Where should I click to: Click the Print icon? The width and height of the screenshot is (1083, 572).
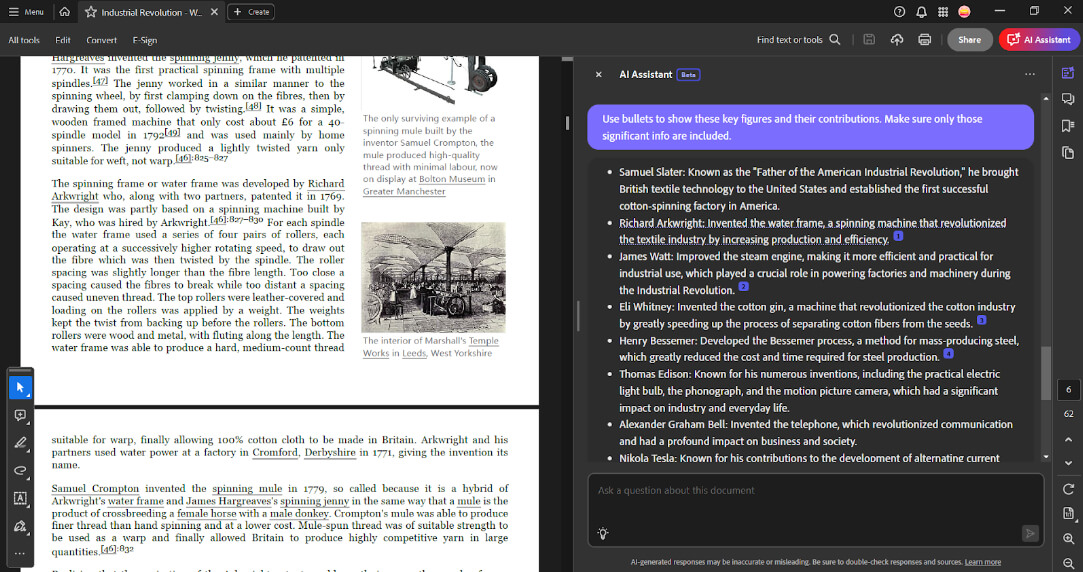pyautogui.click(x=925, y=40)
